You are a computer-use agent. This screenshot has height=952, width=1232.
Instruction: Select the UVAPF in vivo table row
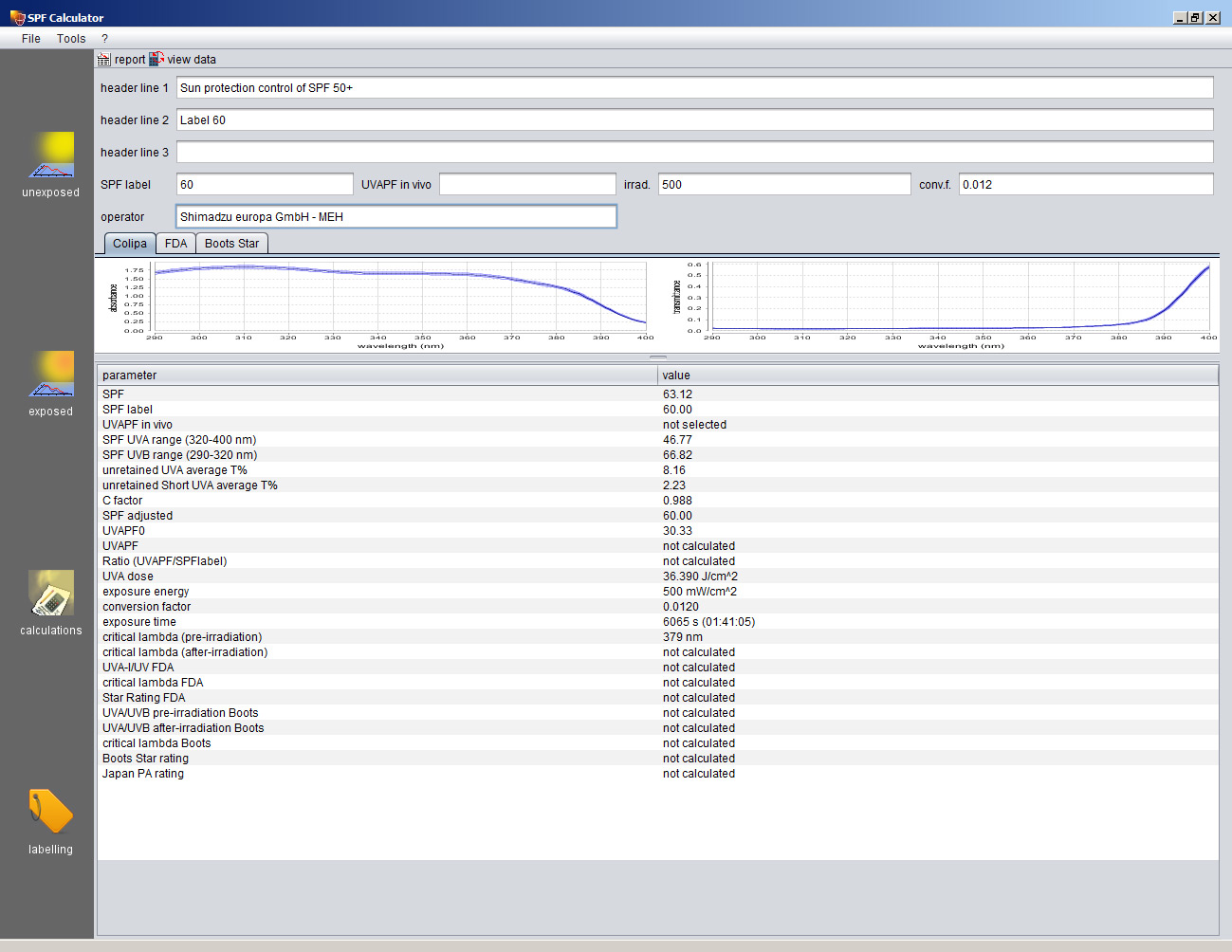click(x=657, y=425)
